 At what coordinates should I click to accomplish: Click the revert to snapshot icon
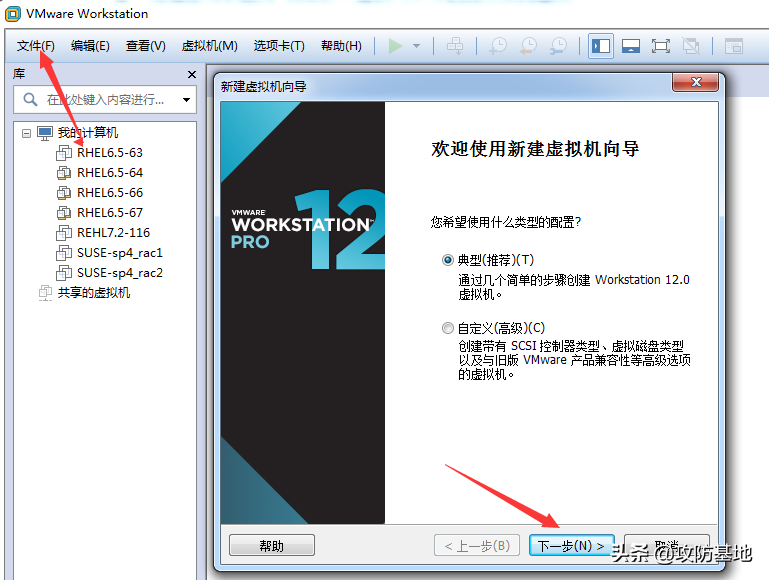(x=527, y=46)
